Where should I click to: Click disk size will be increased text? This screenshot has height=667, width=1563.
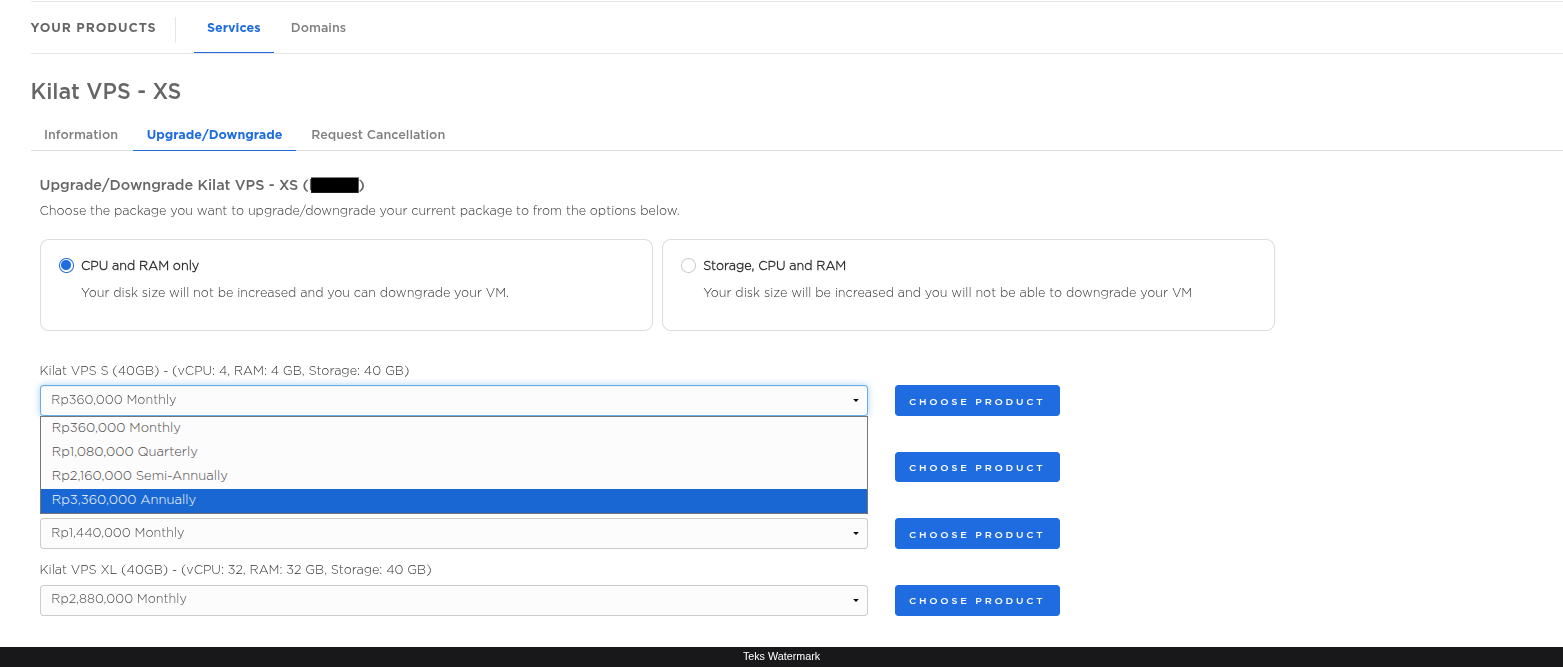(x=947, y=293)
